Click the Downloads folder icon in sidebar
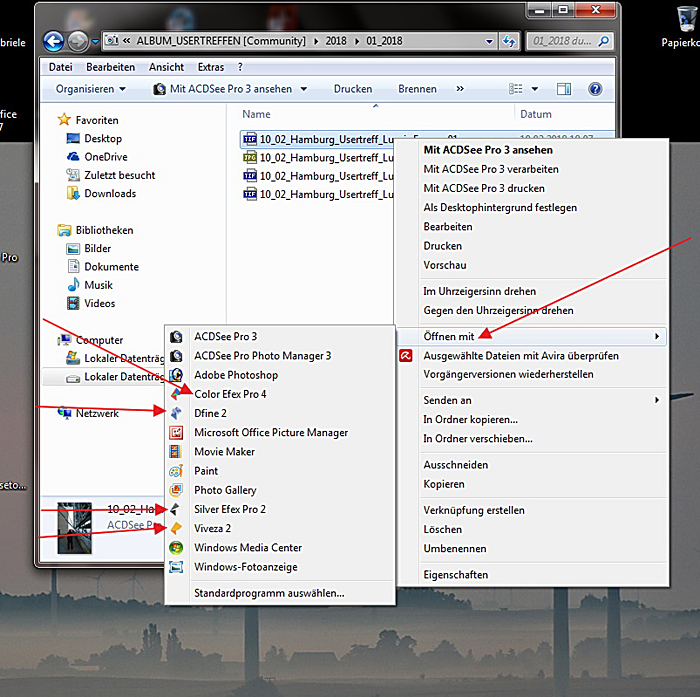This screenshot has height=697, width=700. [73, 193]
